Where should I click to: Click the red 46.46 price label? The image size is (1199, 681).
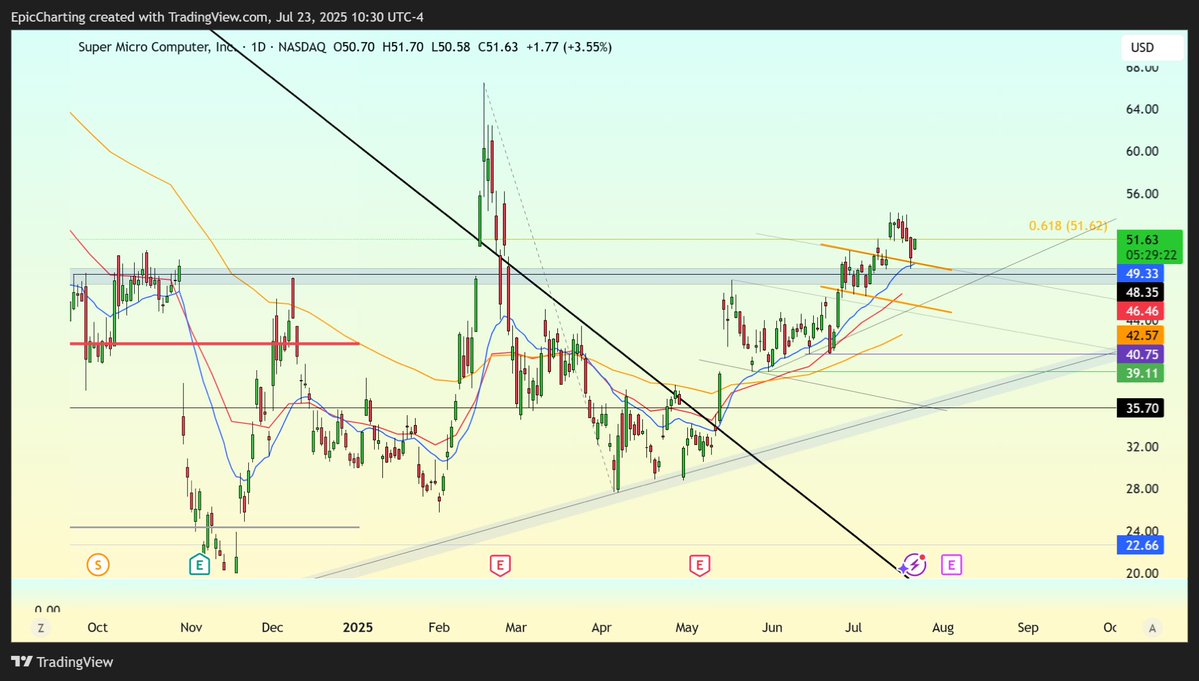pos(1142,311)
